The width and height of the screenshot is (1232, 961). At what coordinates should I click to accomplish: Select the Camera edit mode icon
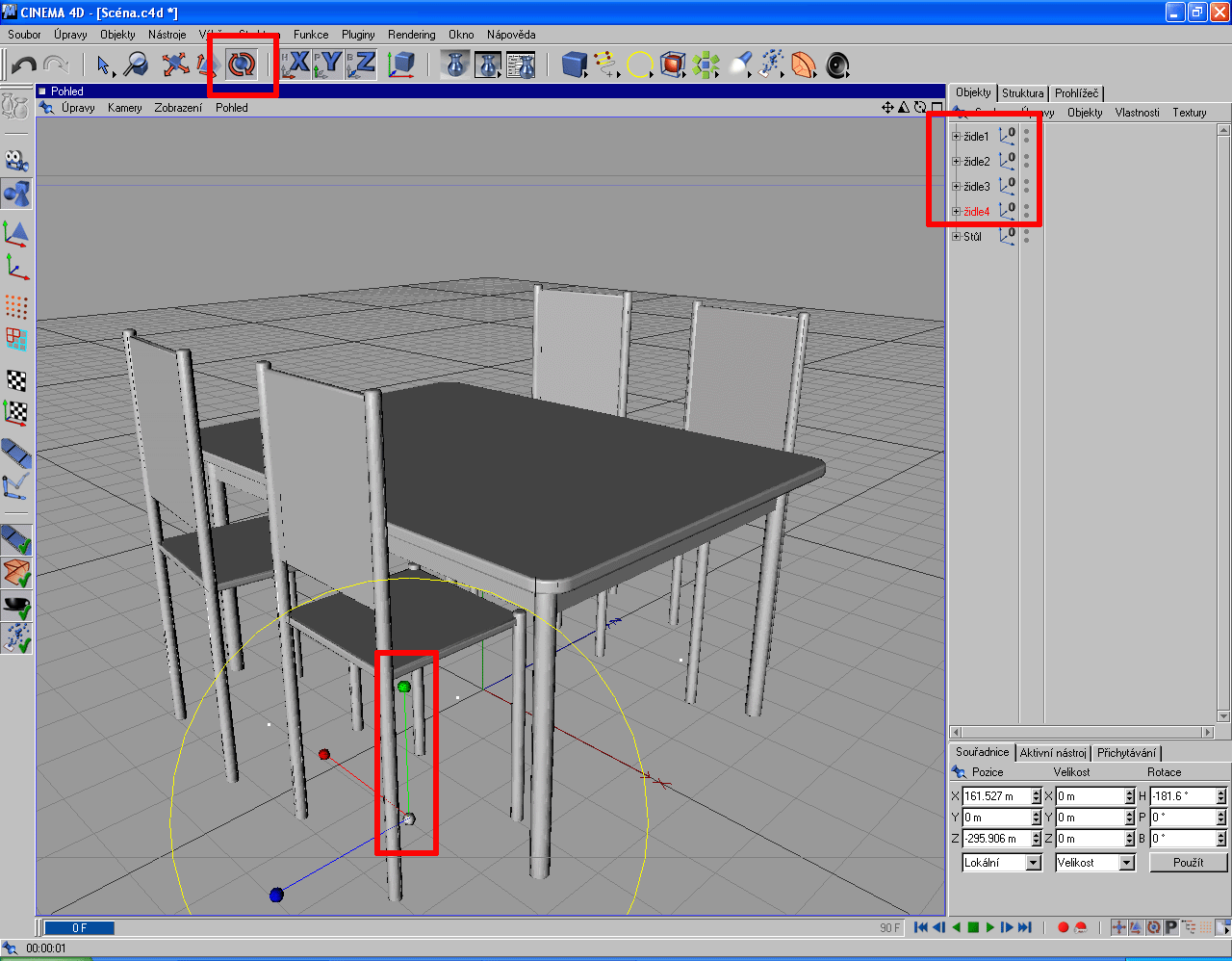point(16,160)
